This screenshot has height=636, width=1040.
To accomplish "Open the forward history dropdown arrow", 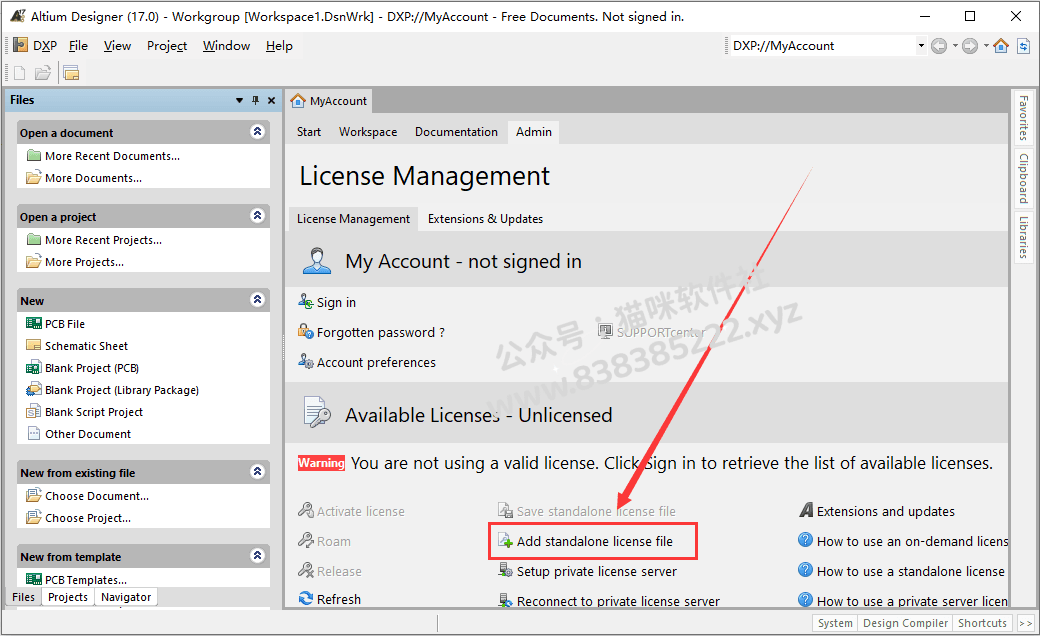I will pyautogui.click(x=986, y=46).
